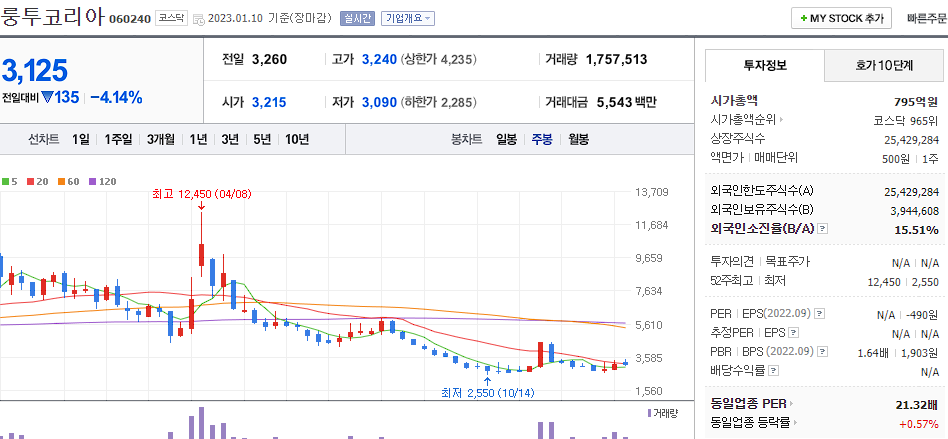Click the 최저 2,550 (10/14) chart marker
This screenshot has height=439, width=948.
488,393
